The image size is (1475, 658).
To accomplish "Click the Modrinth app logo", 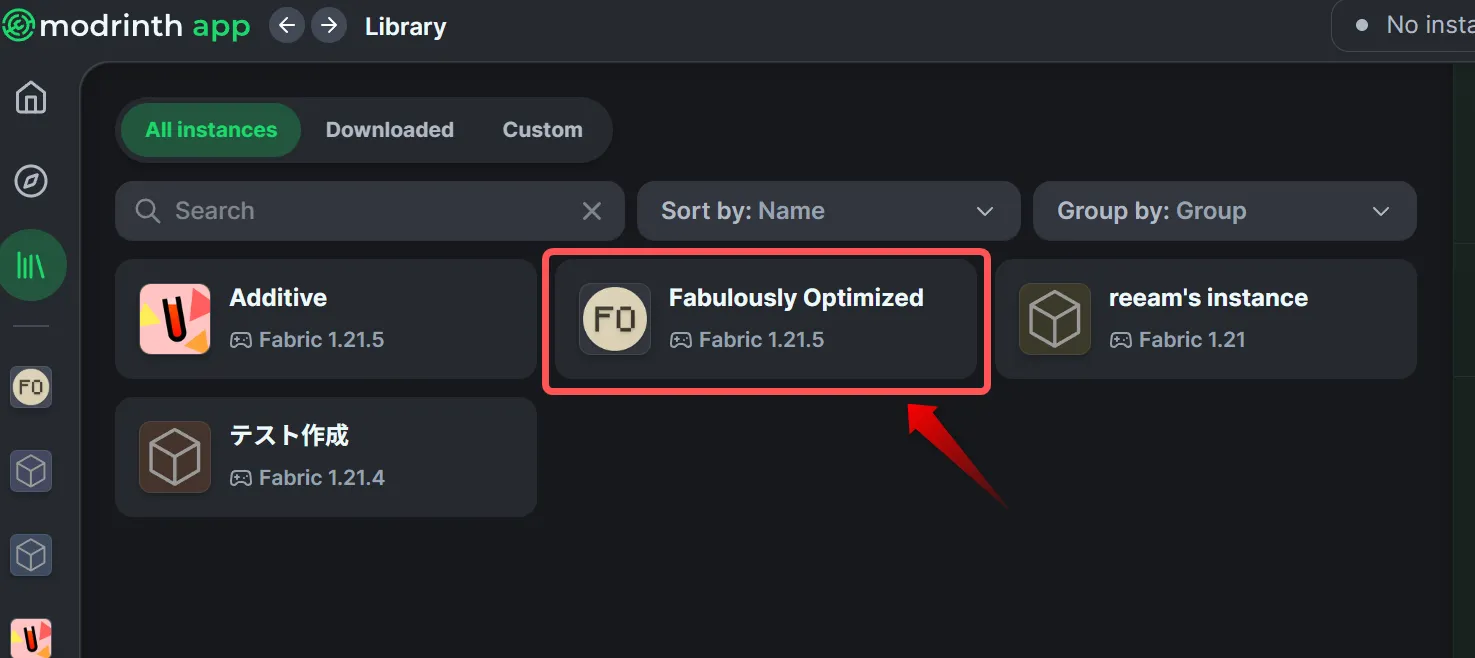I will pos(125,26).
